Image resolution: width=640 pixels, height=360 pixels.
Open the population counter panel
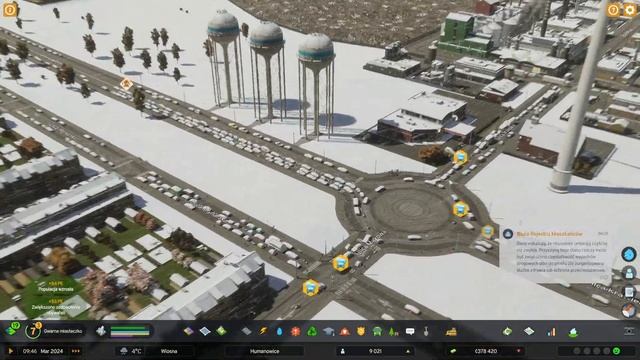[375, 351]
